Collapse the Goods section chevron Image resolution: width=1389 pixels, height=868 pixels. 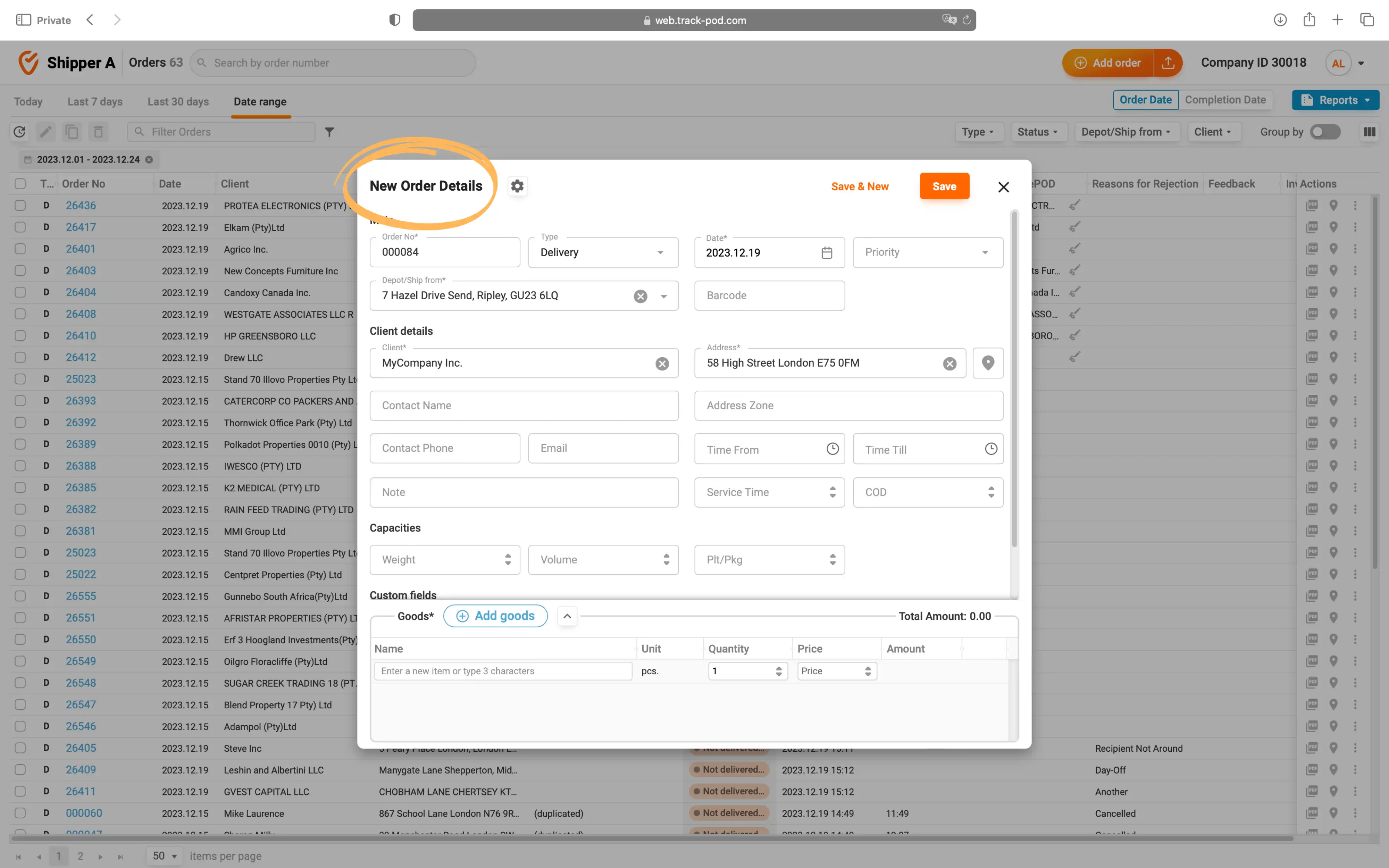(x=567, y=616)
